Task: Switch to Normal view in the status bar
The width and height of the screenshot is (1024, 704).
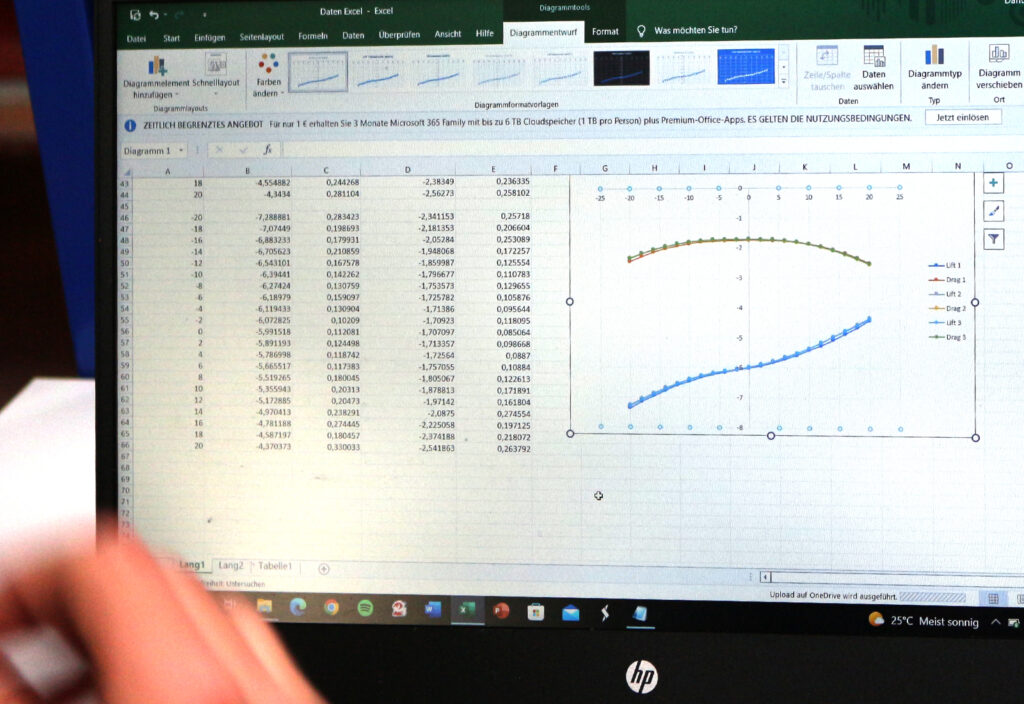Action: point(993,599)
